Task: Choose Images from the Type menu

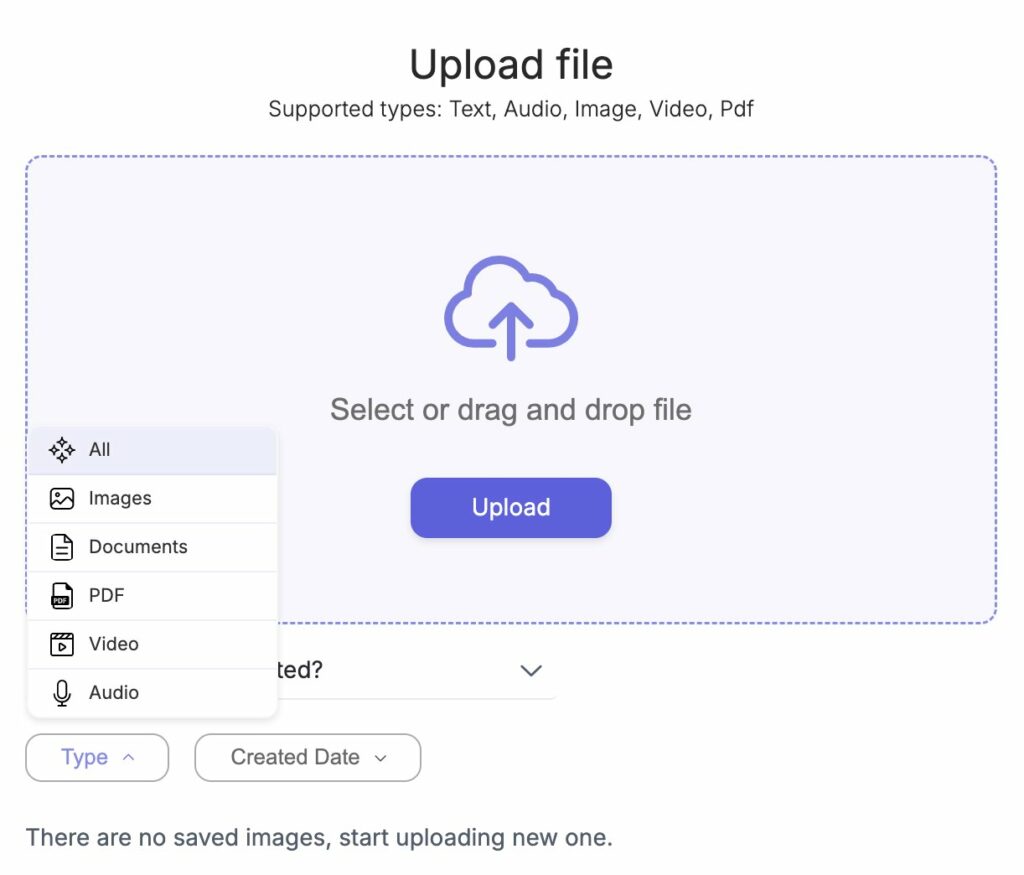Action: [x=120, y=499]
